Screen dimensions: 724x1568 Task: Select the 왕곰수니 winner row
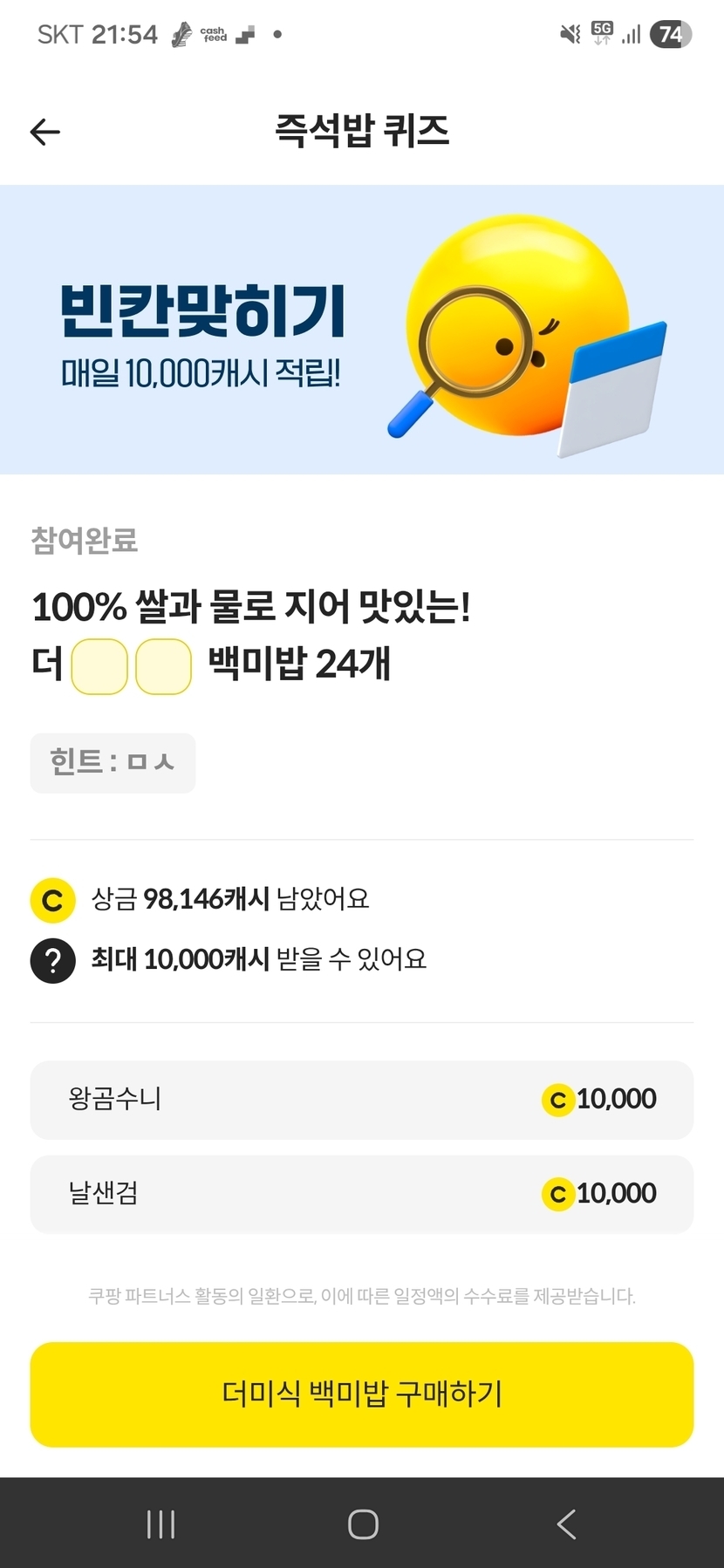pos(361,1100)
